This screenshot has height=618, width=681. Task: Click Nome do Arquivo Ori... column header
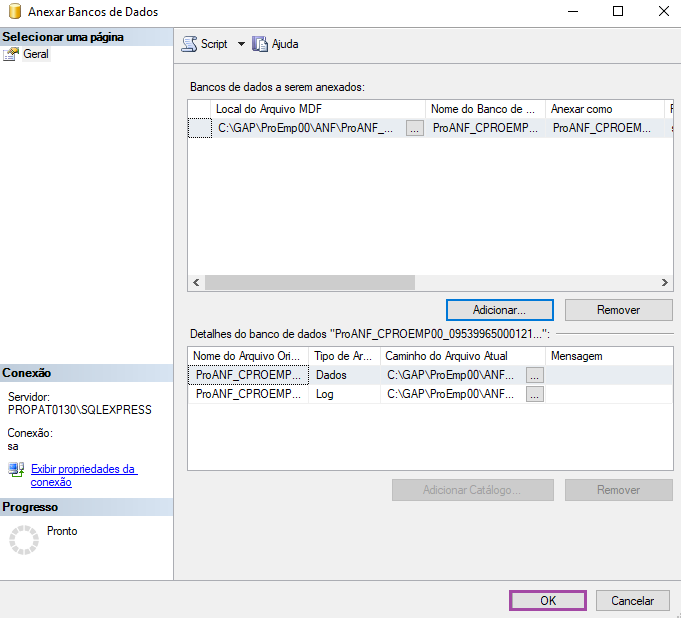point(248,356)
